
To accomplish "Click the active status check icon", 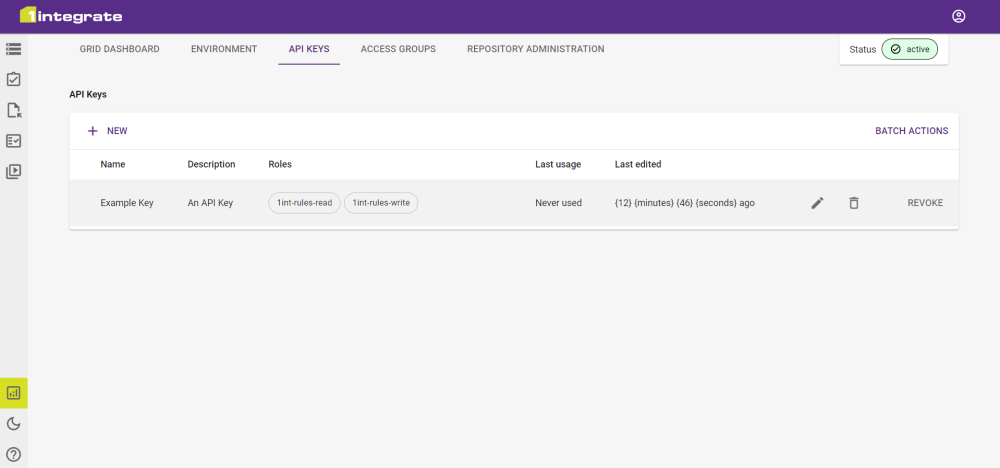I will point(895,49).
